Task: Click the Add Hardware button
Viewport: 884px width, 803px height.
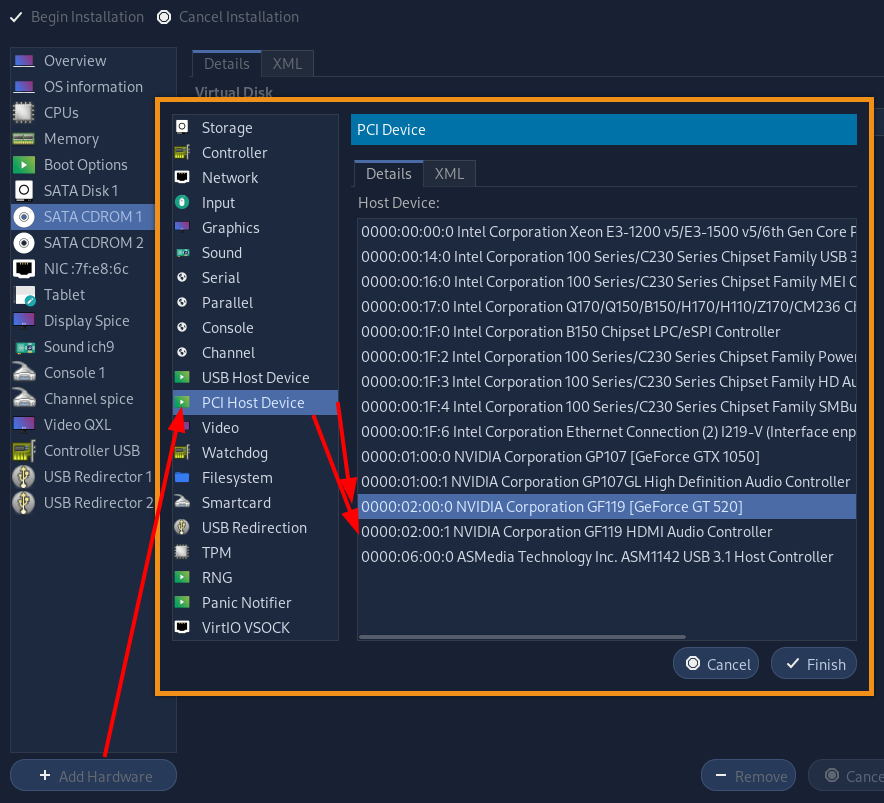Action: coord(94,775)
